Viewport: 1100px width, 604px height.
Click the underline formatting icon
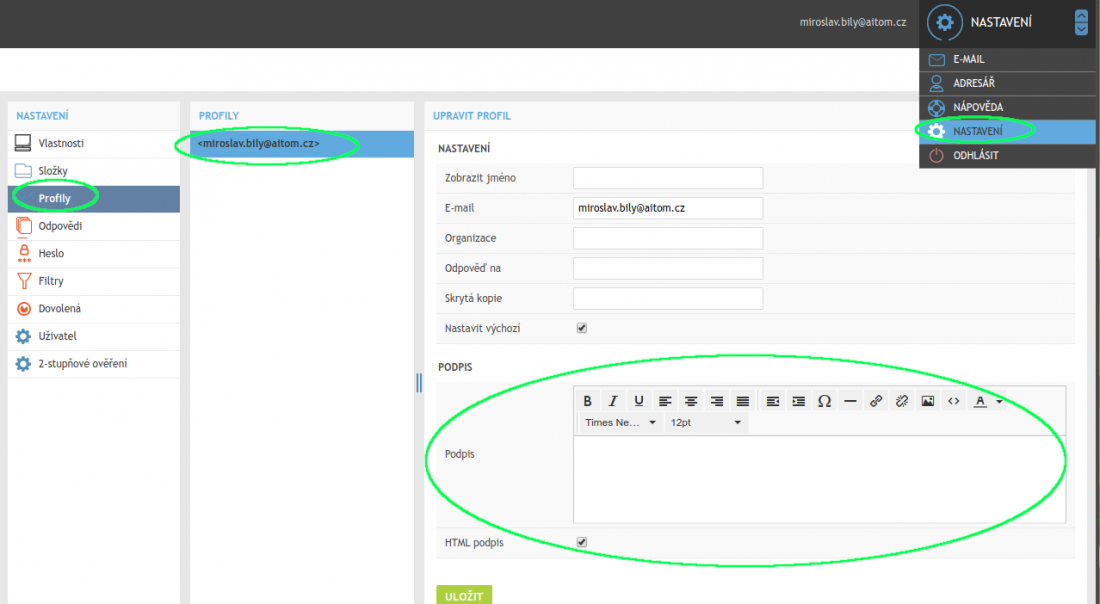click(639, 401)
